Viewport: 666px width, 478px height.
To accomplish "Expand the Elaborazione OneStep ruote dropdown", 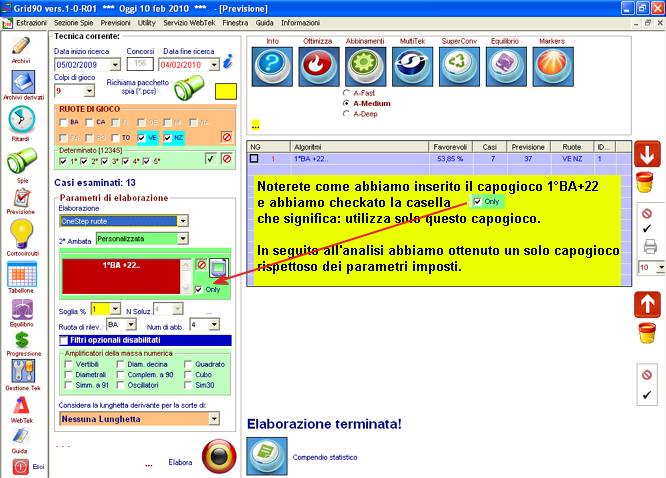I will tap(182, 220).
